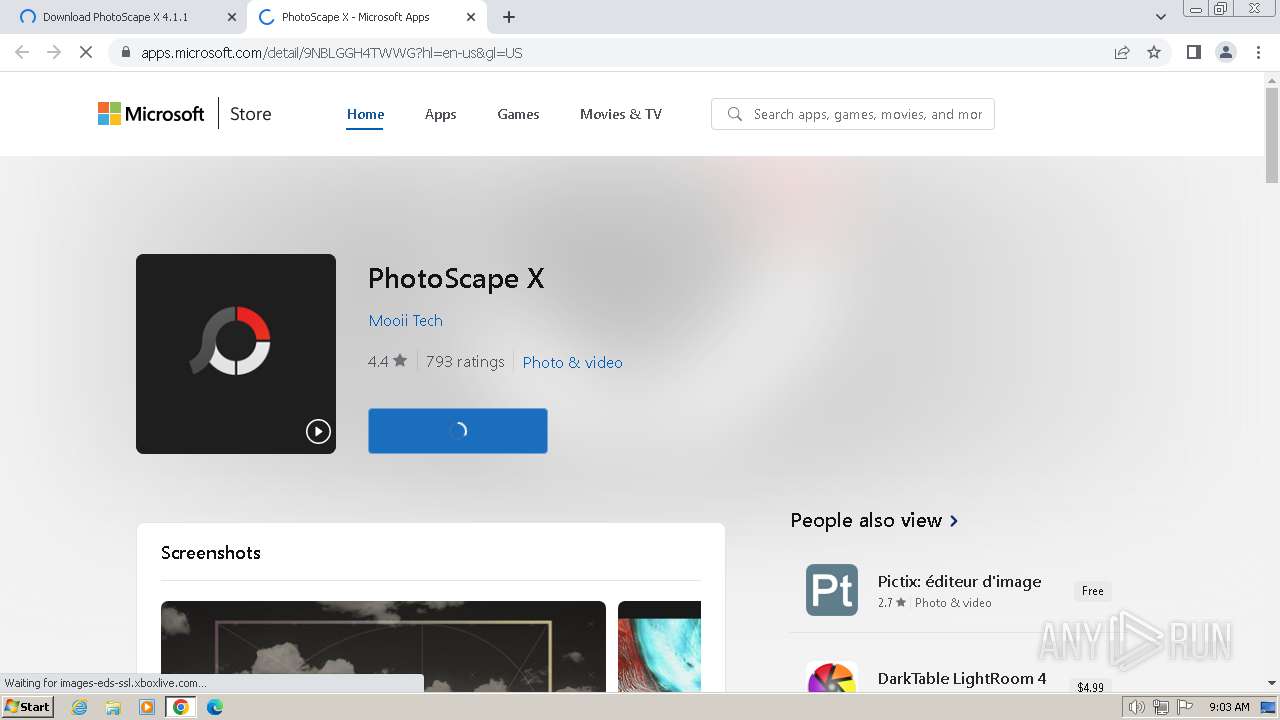This screenshot has height=720, width=1280.
Task: Open Chrome three-dot menu
Action: (1258, 53)
